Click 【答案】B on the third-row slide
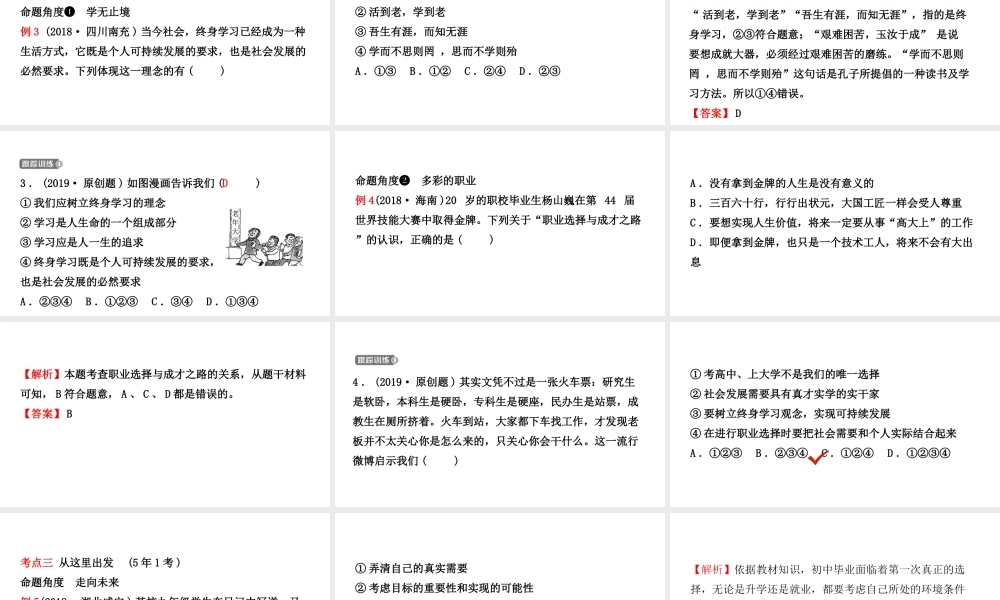The height and width of the screenshot is (600, 1000). 47,414
